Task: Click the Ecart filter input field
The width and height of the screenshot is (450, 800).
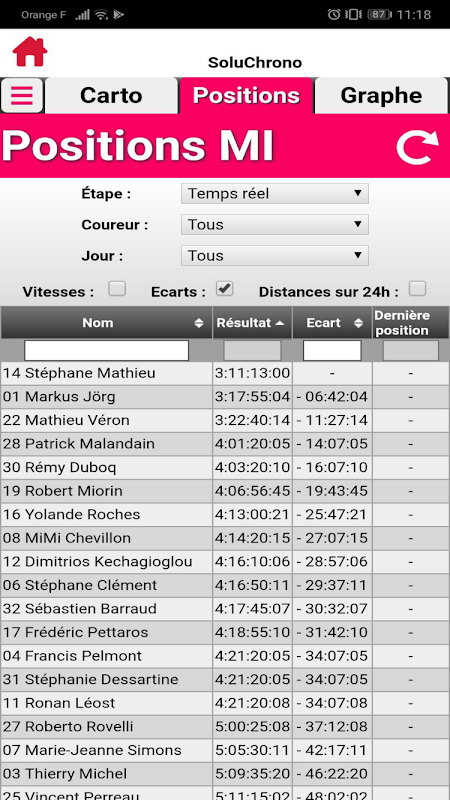Action: (332, 351)
